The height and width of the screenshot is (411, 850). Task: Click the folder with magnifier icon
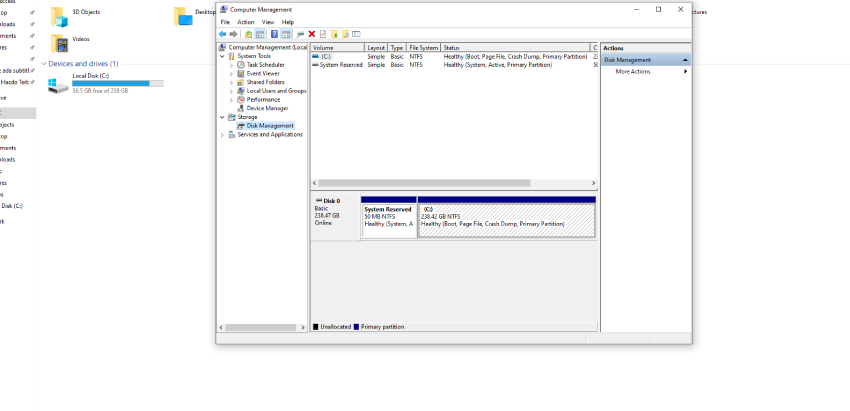345,34
